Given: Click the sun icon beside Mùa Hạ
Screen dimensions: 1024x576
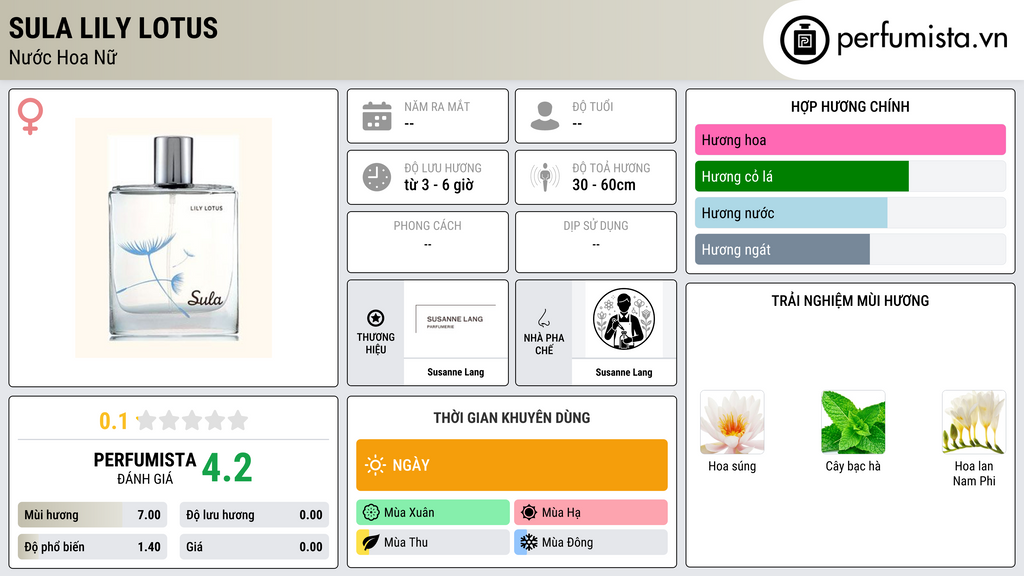Looking at the screenshot, I should tap(529, 512).
